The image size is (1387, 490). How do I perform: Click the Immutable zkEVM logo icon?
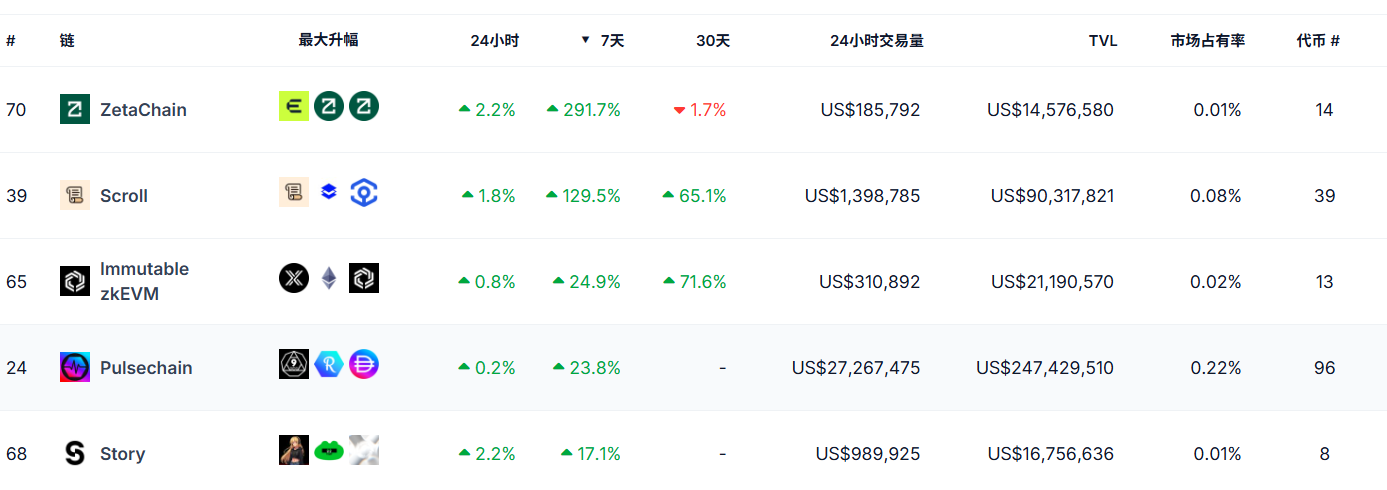[75, 281]
